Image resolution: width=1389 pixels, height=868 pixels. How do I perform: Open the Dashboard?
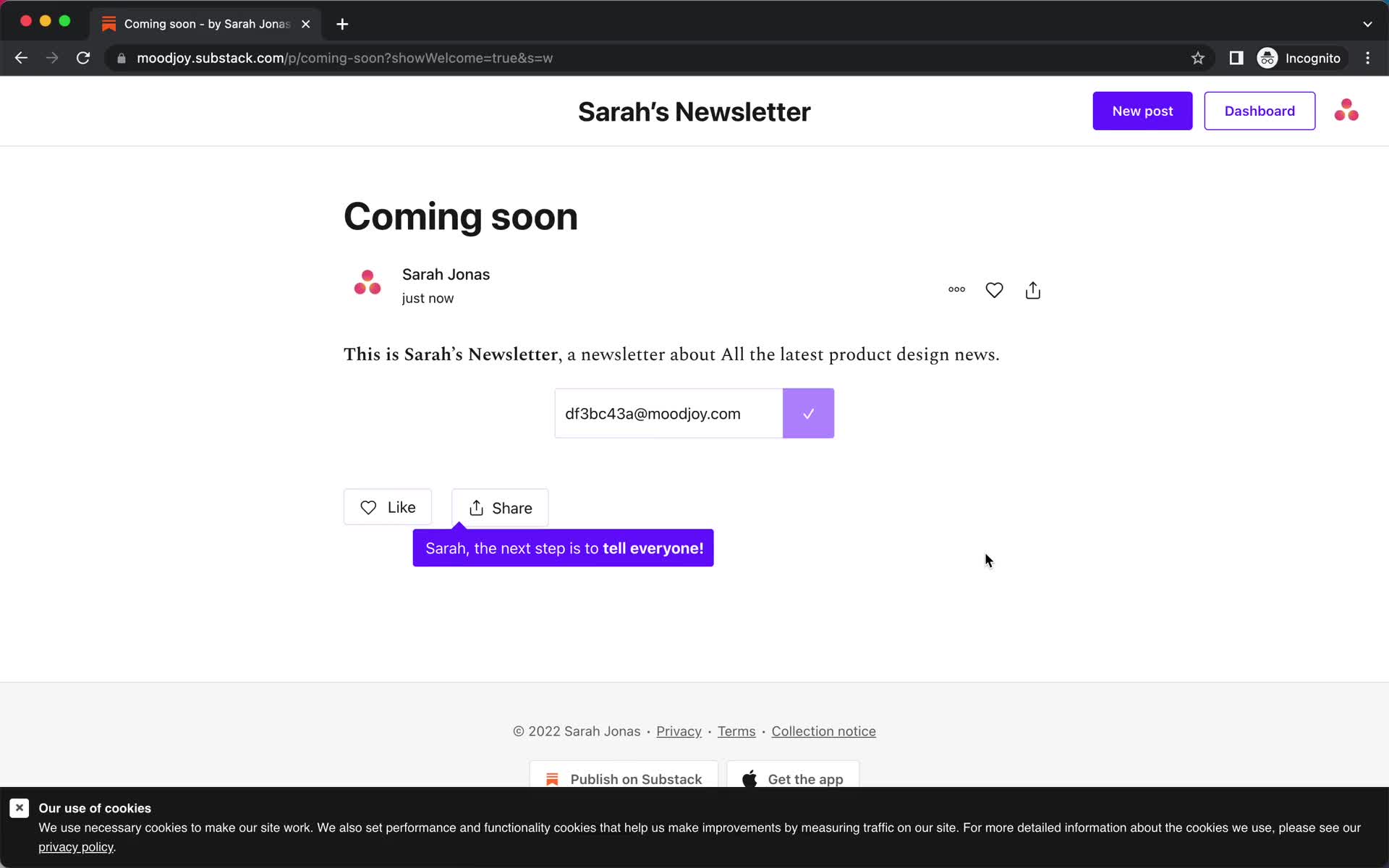pyautogui.click(x=1260, y=111)
